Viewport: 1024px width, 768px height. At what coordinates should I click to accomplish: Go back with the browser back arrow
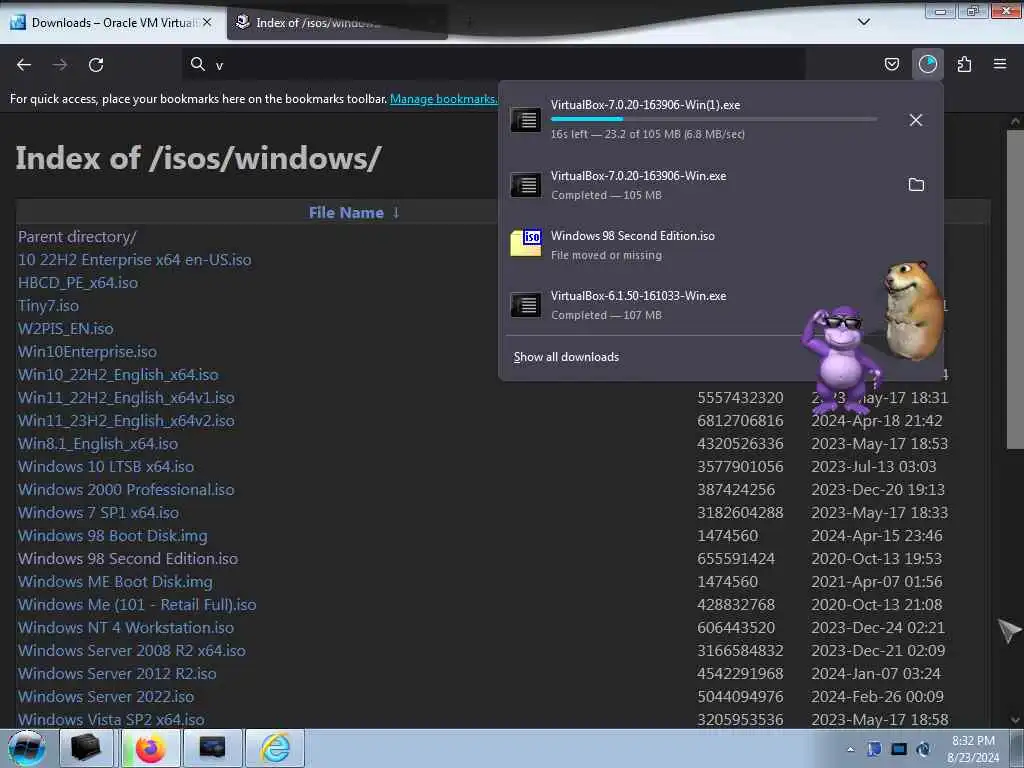coord(24,65)
